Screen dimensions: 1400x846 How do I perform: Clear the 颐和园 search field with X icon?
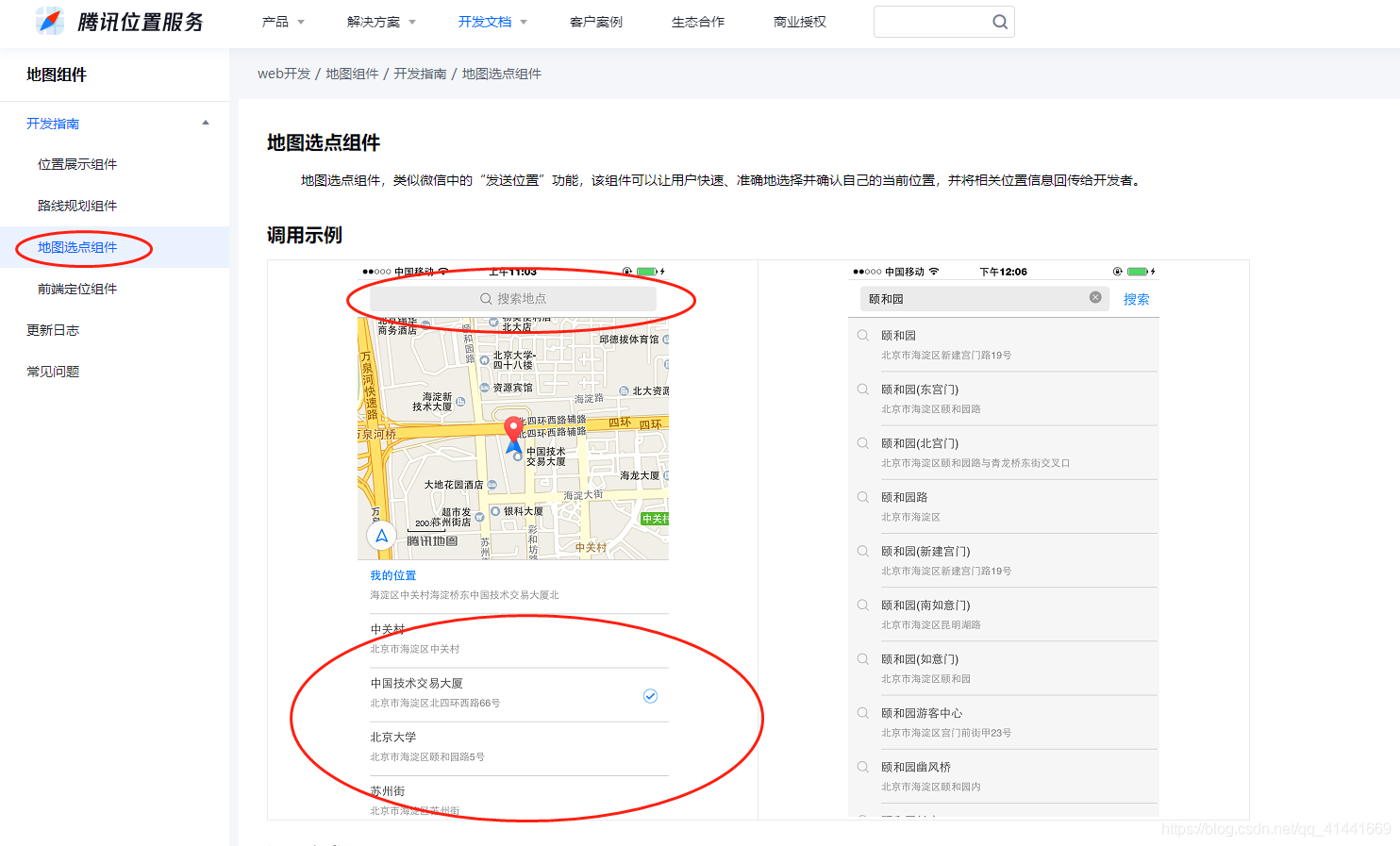[1095, 297]
